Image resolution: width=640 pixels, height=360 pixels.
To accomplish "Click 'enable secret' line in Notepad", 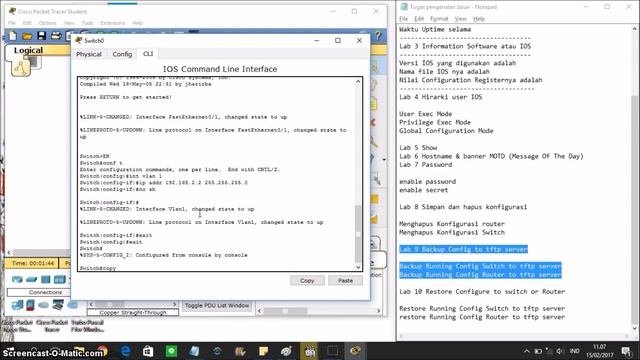I will pyautogui.click(x=424, y=190).
